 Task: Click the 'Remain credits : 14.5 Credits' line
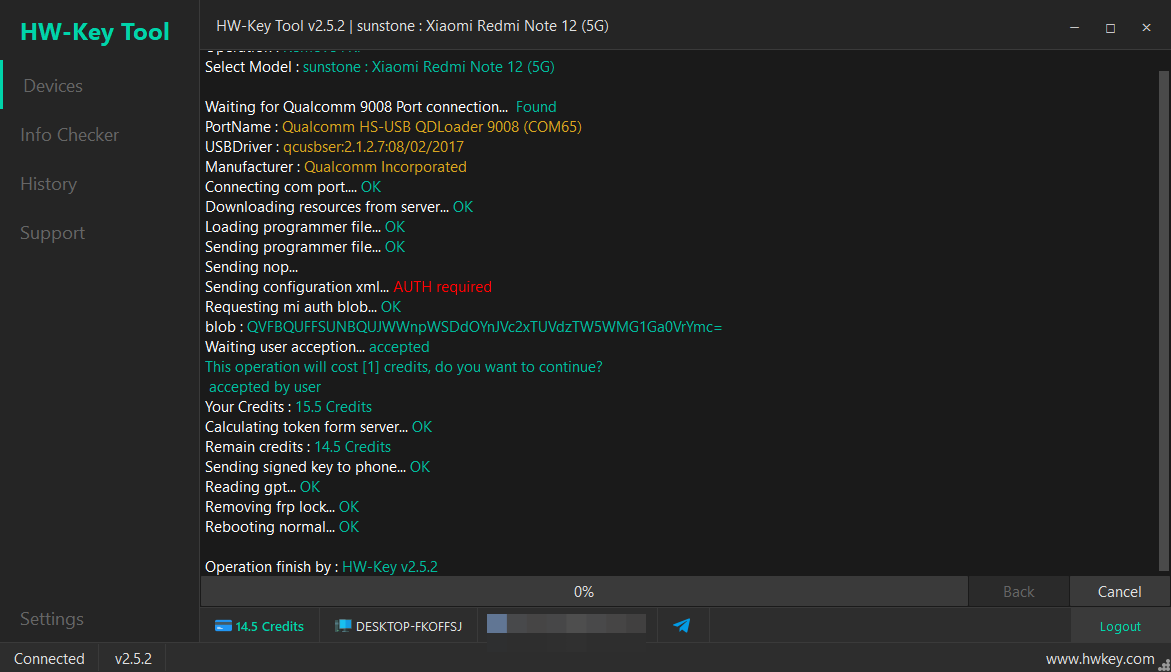click(x=298, y=447)
